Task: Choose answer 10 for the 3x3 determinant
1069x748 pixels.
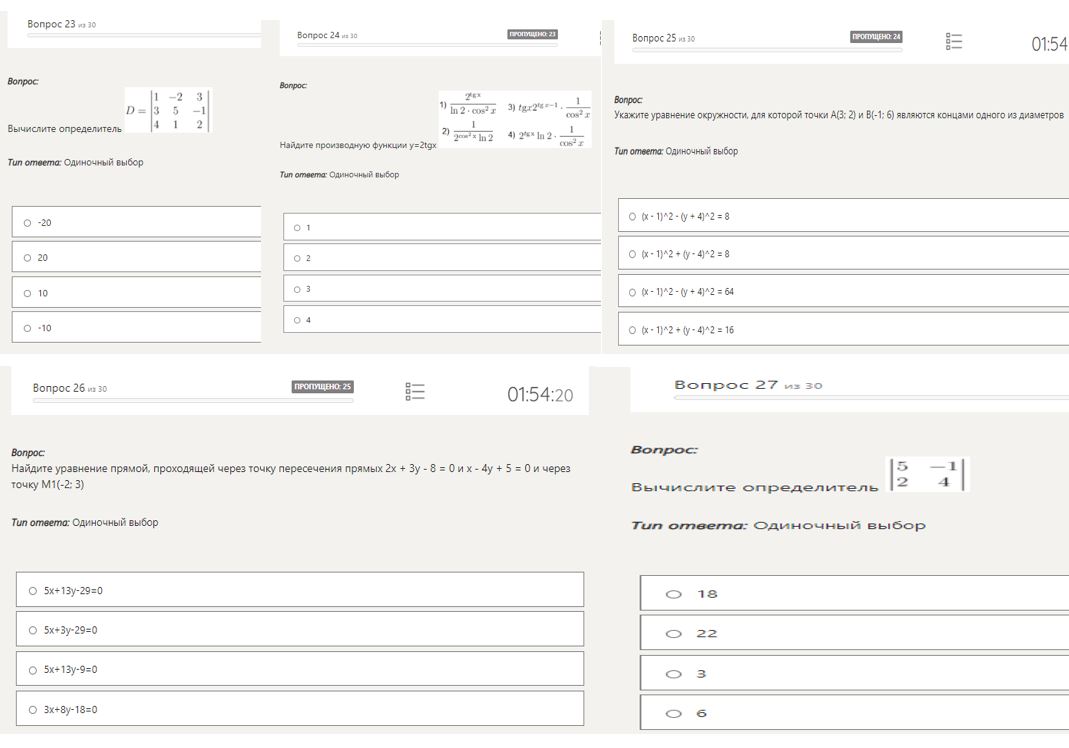Action: pyautogui.click(x=28, y=293)
